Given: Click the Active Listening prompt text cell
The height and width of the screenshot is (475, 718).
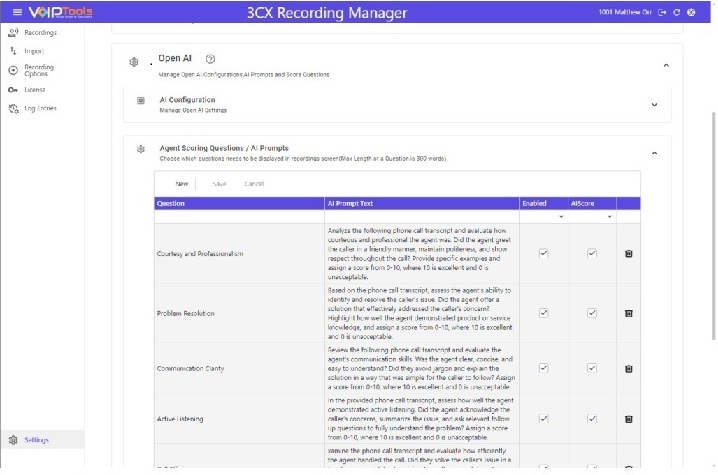Looking at the screenshot, I should 422,419.
